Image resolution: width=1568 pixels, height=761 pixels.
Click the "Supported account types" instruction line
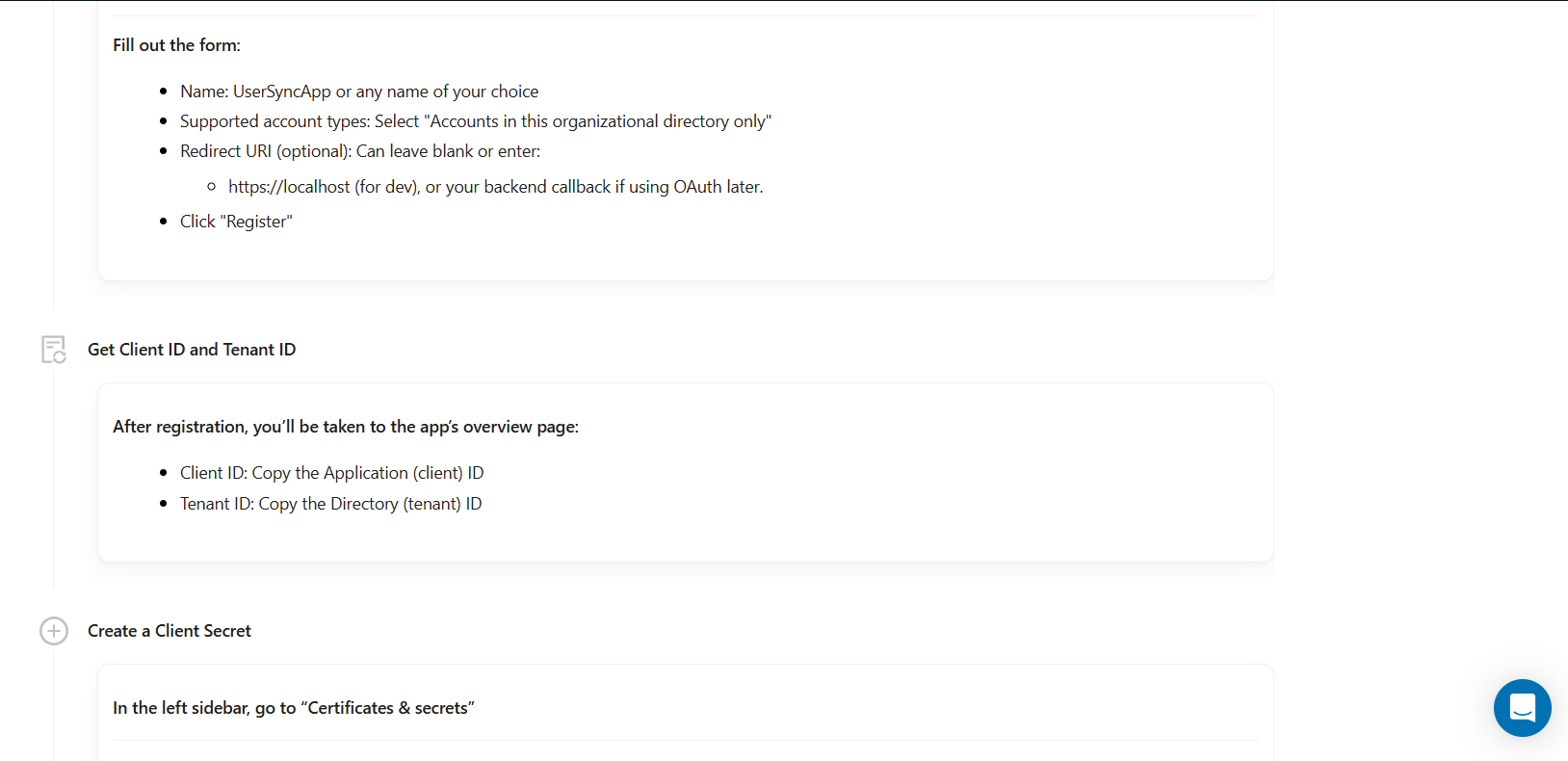pyautogui.click(x=476, y=121)
